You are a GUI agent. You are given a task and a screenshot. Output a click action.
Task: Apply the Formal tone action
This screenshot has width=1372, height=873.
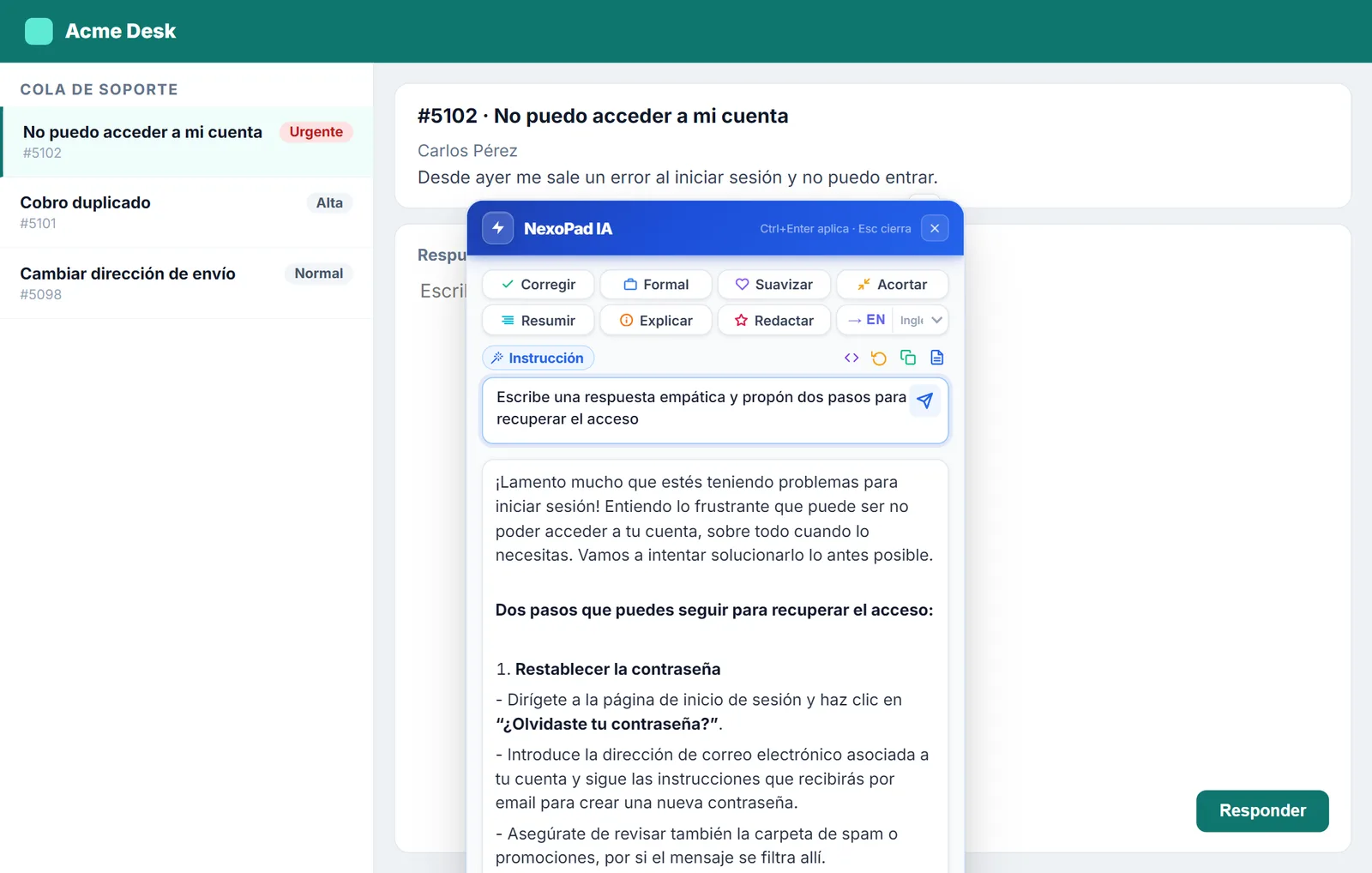656,285
